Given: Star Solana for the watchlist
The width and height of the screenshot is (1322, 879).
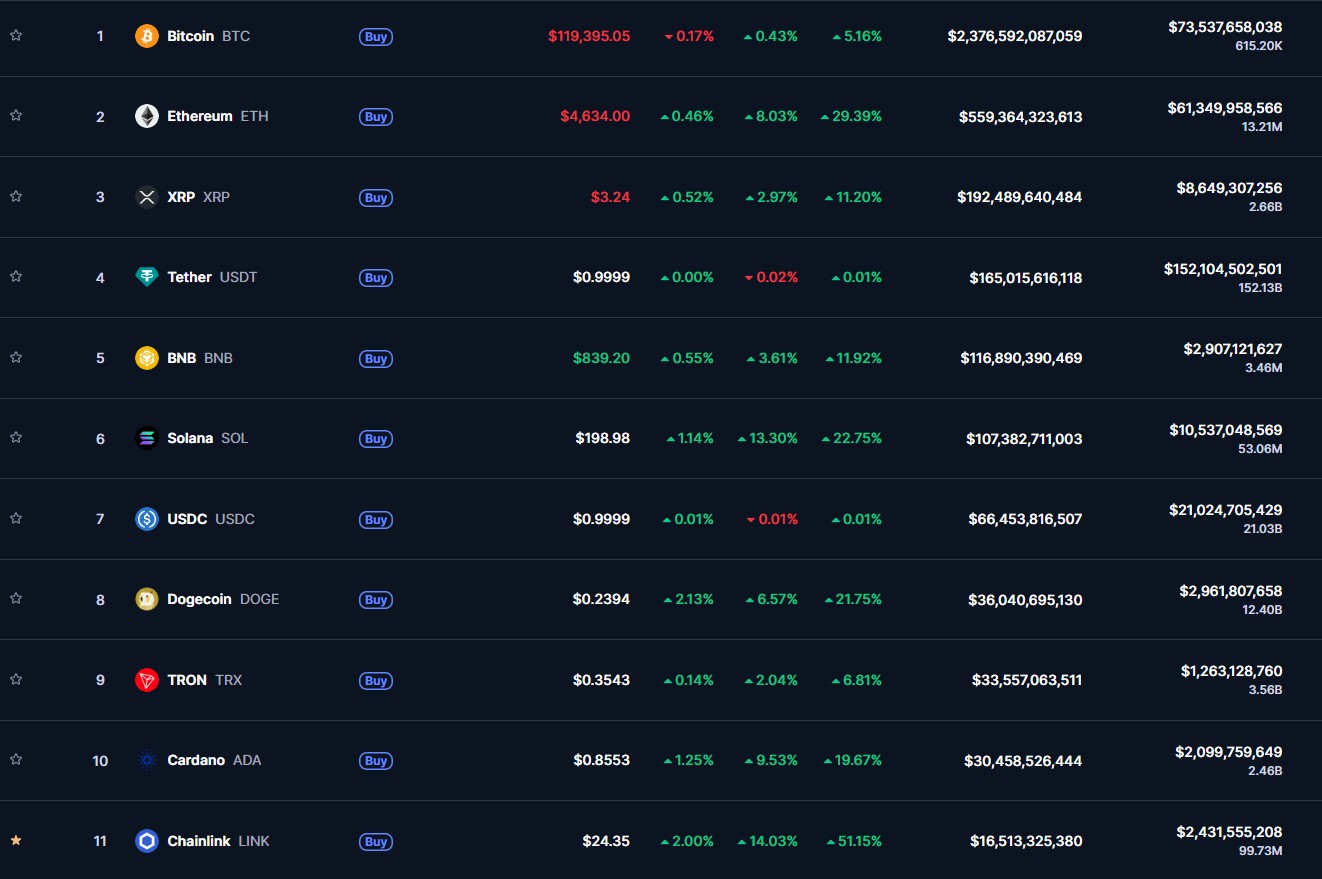Looking at the screenshot, I should click(16, 437).
